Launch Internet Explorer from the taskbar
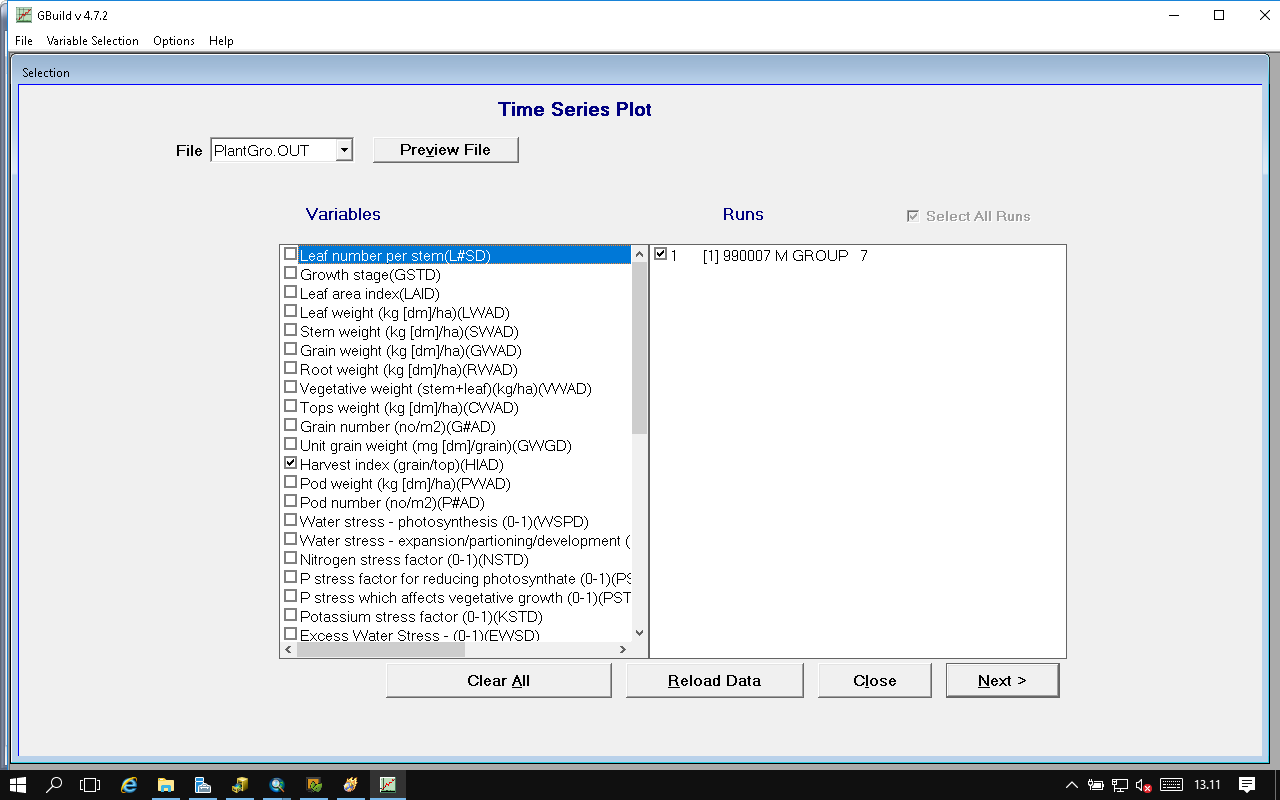The image size is (1280, 800). pyautogui.click(x=129, y=785)
